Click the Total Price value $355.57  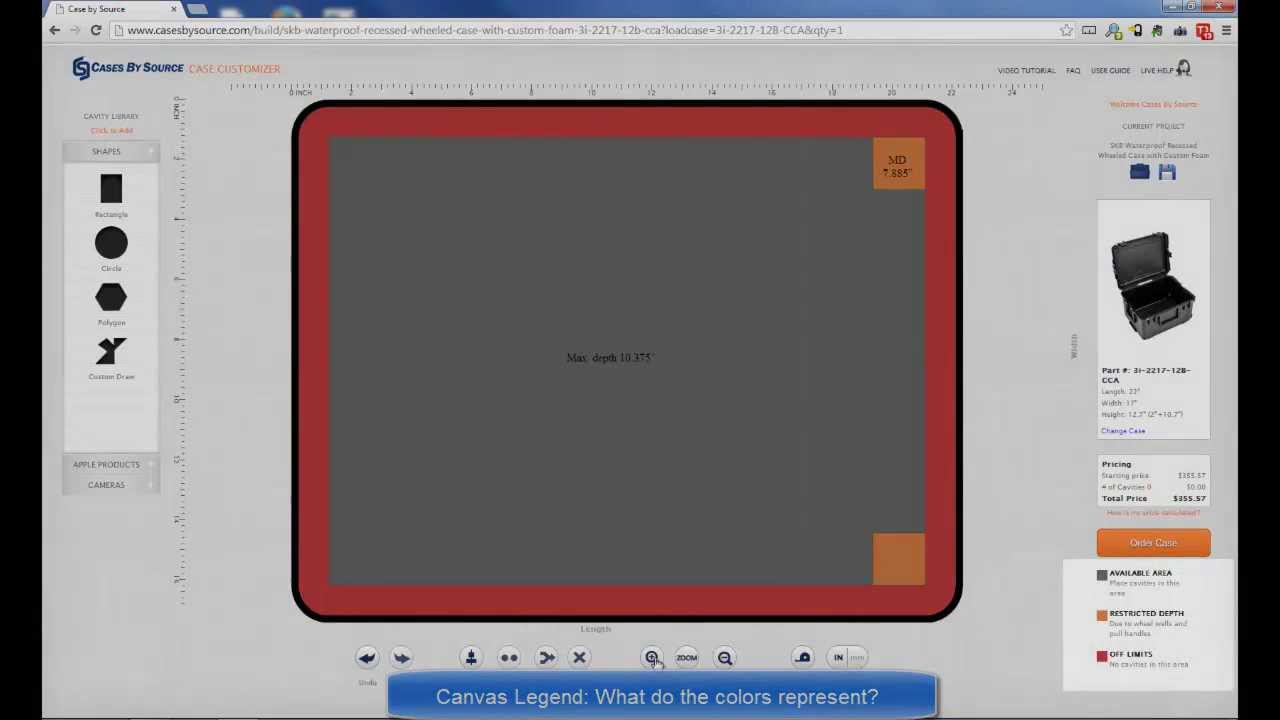pos(1189,498)
